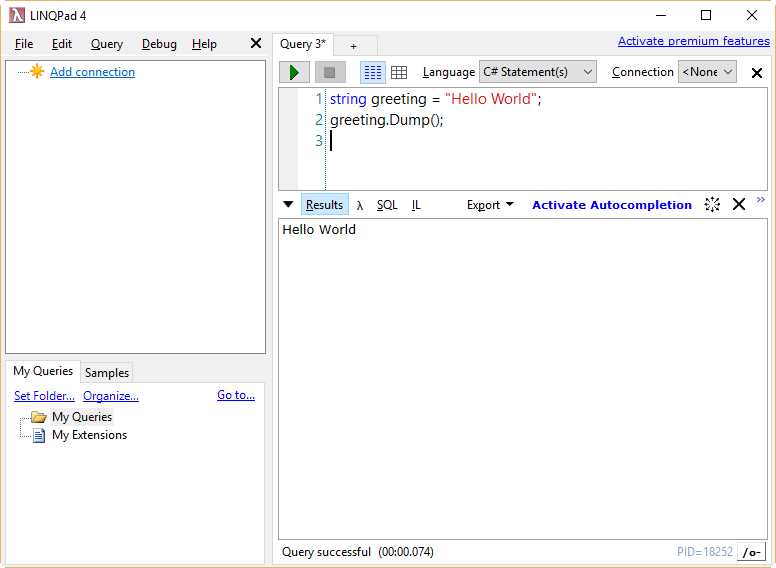Minimize the LINQPad window
This screenshot has height=568, width=776.
pyautogui.click(x=661, y=15)
